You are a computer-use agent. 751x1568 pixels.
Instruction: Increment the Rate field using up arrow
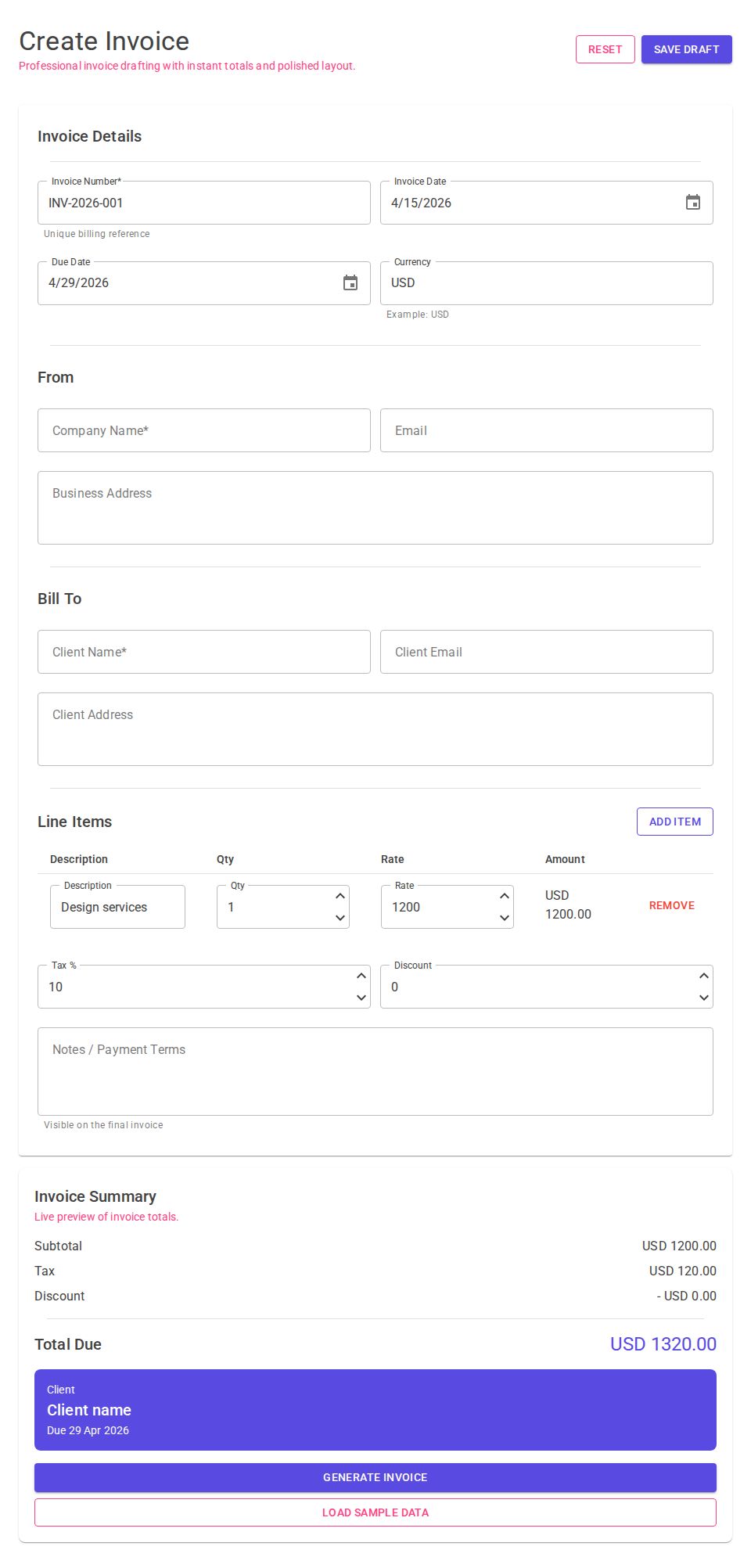[505, 897]
